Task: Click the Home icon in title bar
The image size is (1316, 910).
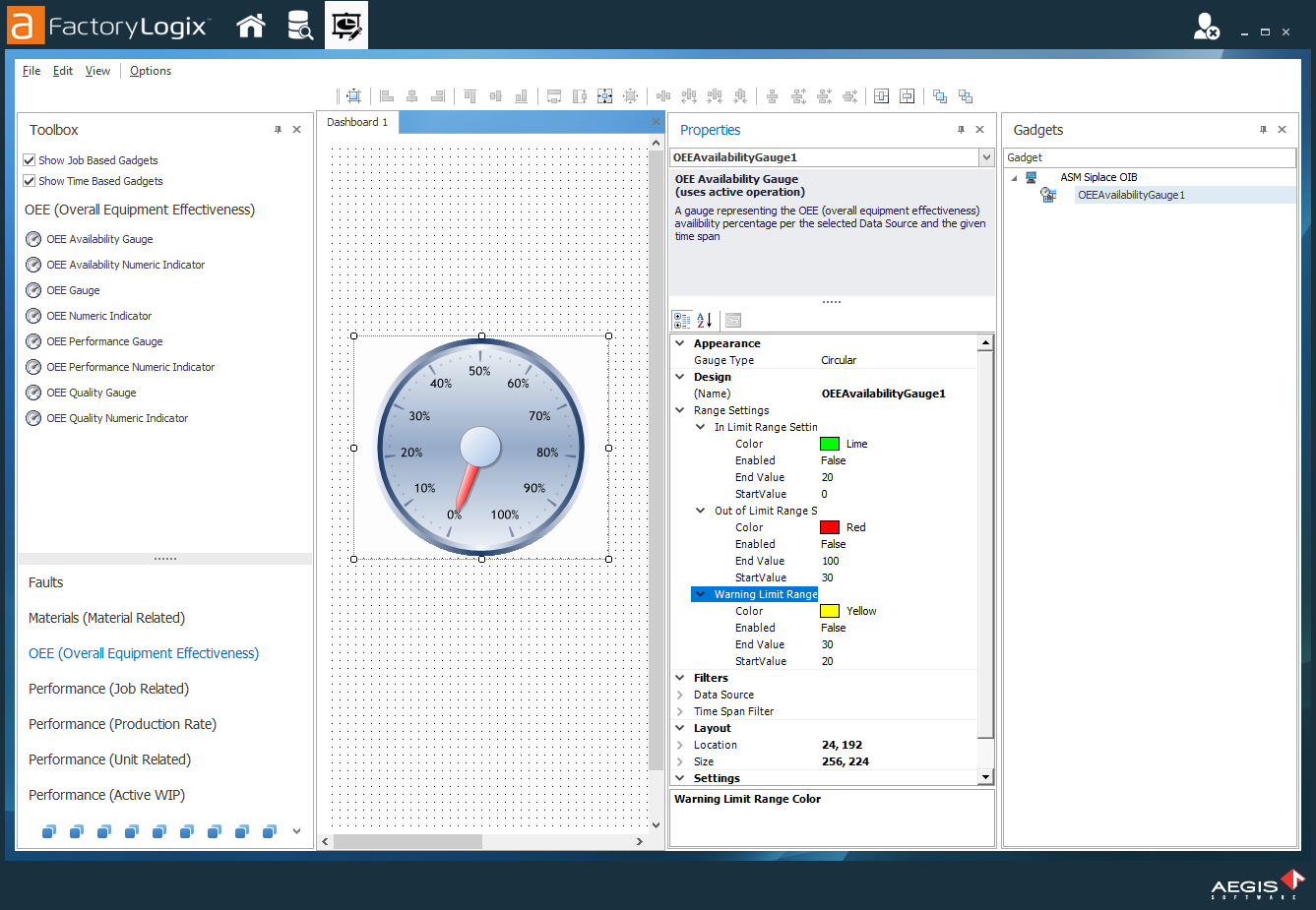Action: pyautogui.click(x=251, y=26)
